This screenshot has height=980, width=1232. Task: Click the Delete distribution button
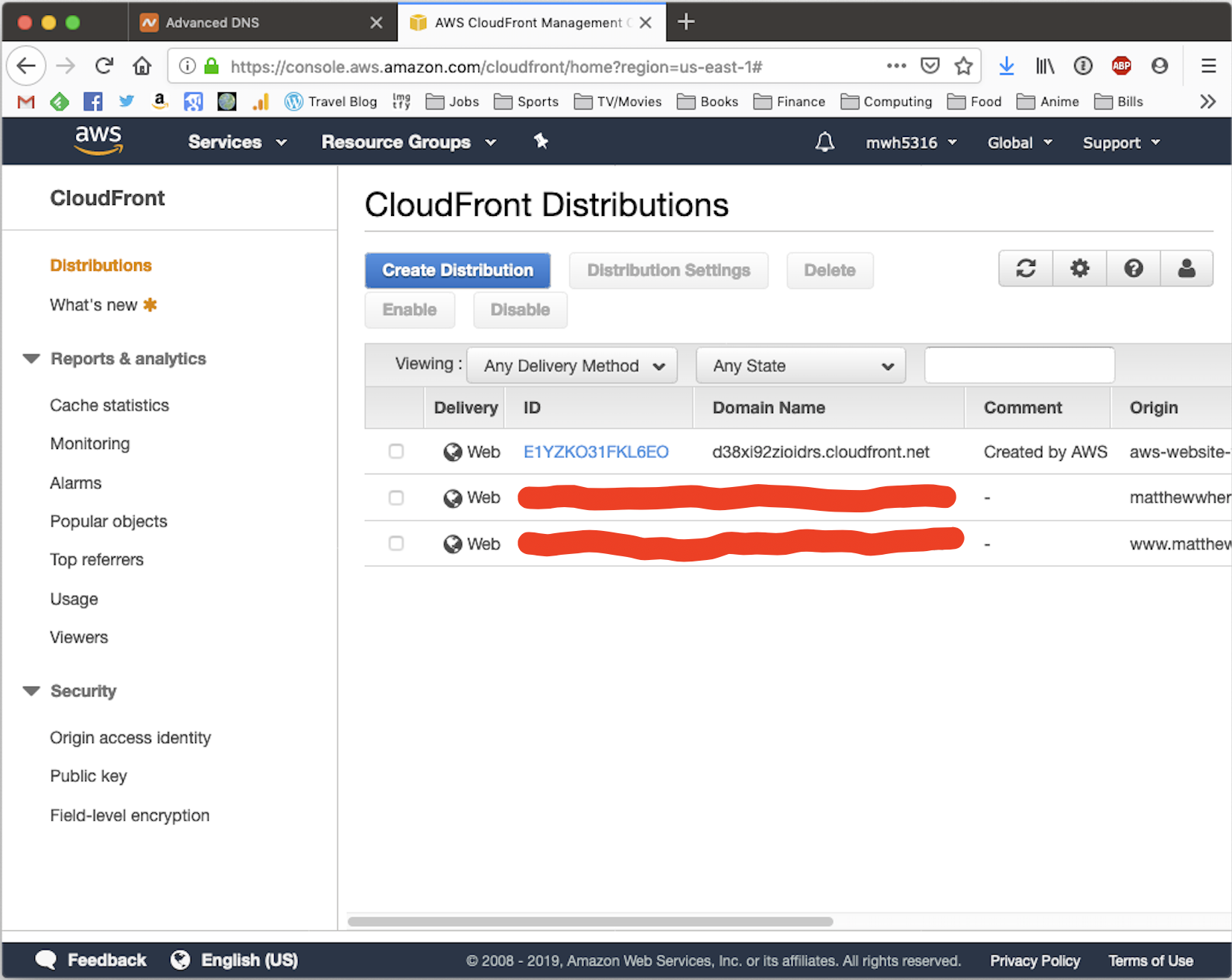(x=830, y=270)
